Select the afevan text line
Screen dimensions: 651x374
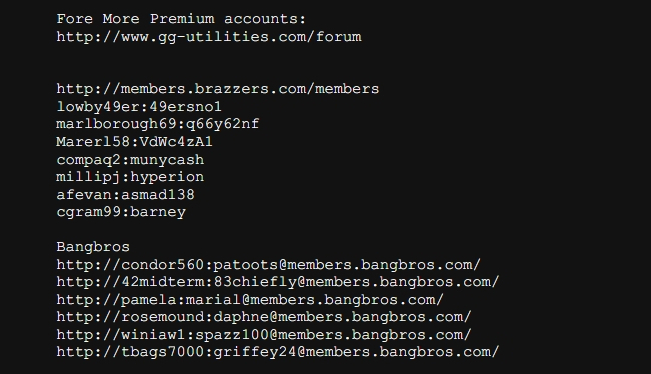pyautogui.click(x=125, y=195)
